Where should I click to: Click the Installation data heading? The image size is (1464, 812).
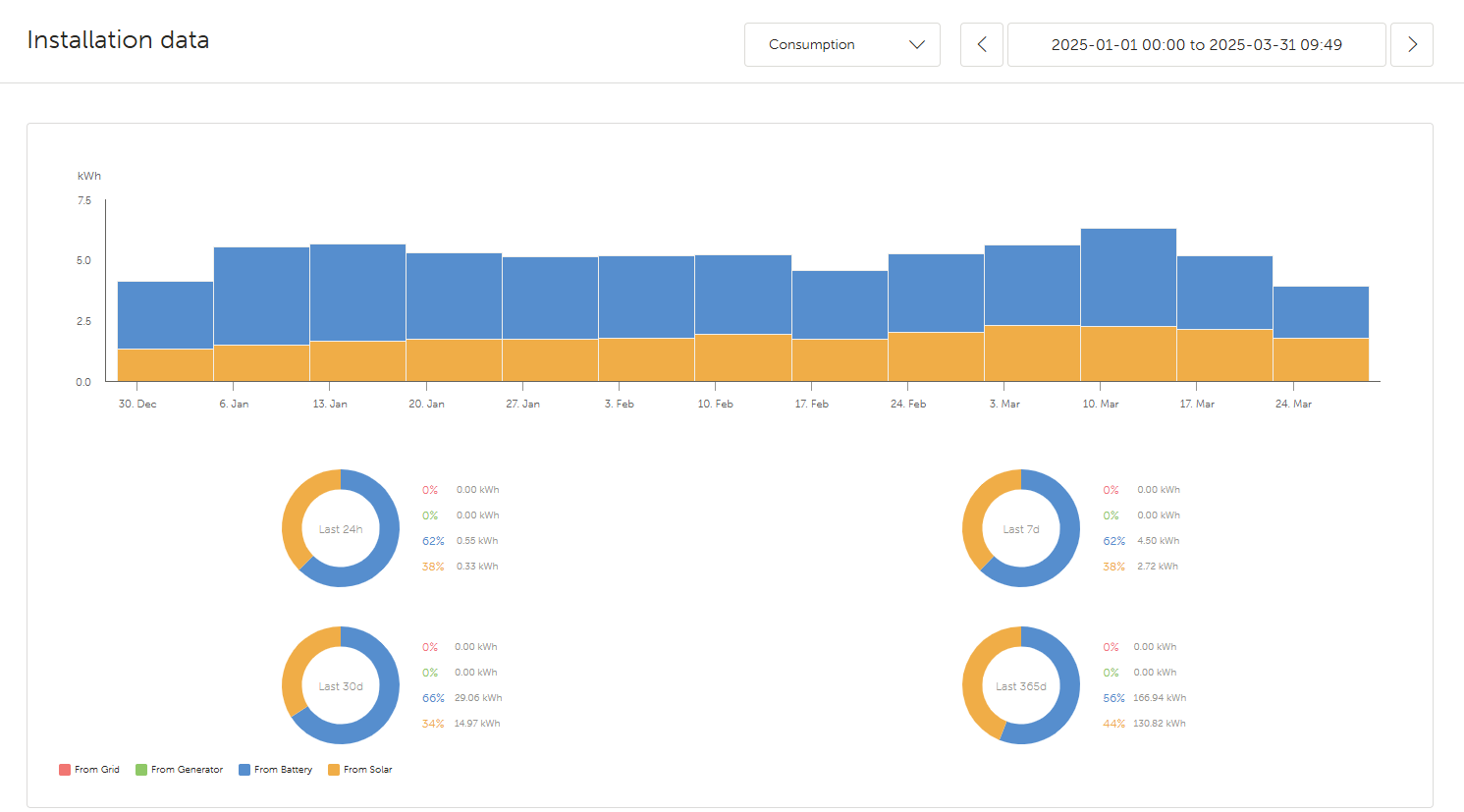118,40
